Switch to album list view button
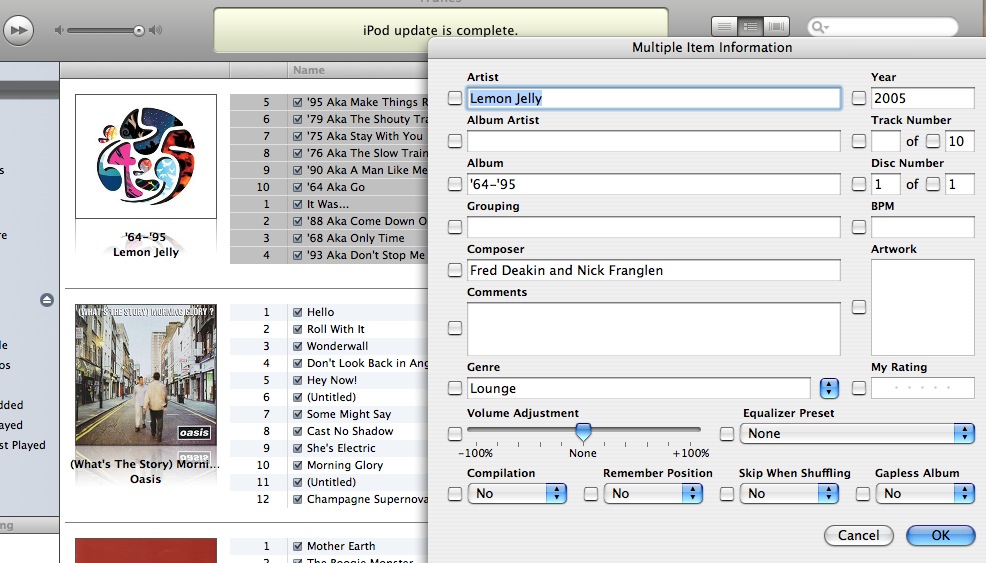This screenshot has width=986, height=563. (750, 26)
